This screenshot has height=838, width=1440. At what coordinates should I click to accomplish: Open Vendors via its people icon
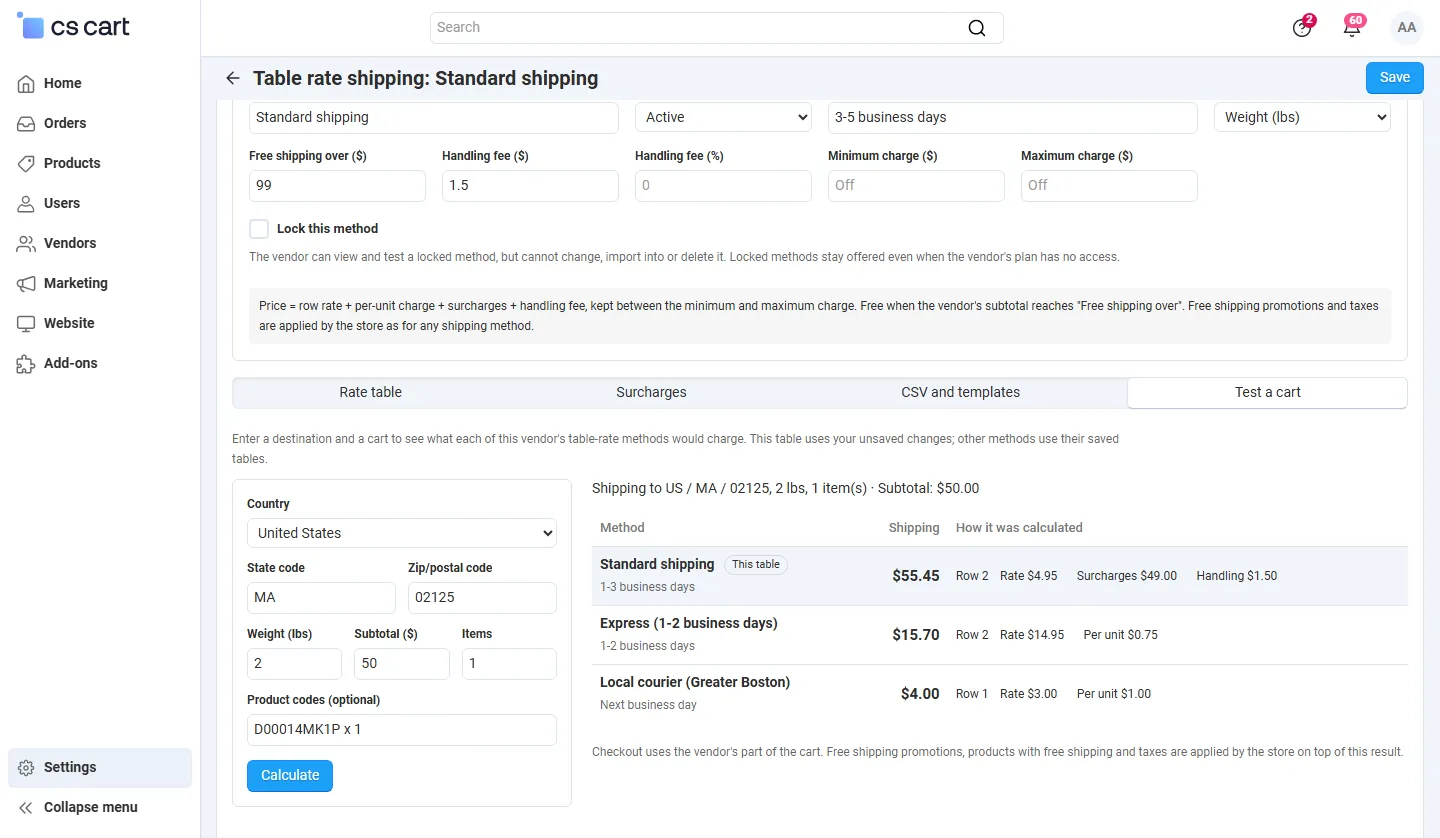coord(27,243)
